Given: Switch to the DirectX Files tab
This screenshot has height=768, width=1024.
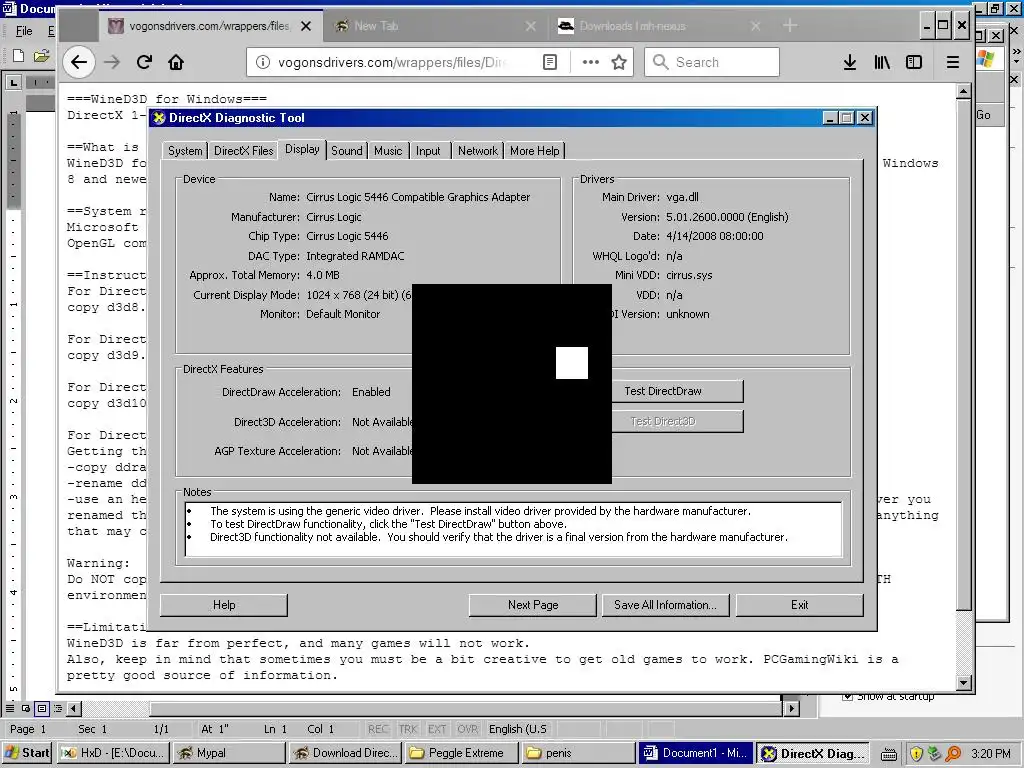Looking at the screenshot, I should 244,151.
